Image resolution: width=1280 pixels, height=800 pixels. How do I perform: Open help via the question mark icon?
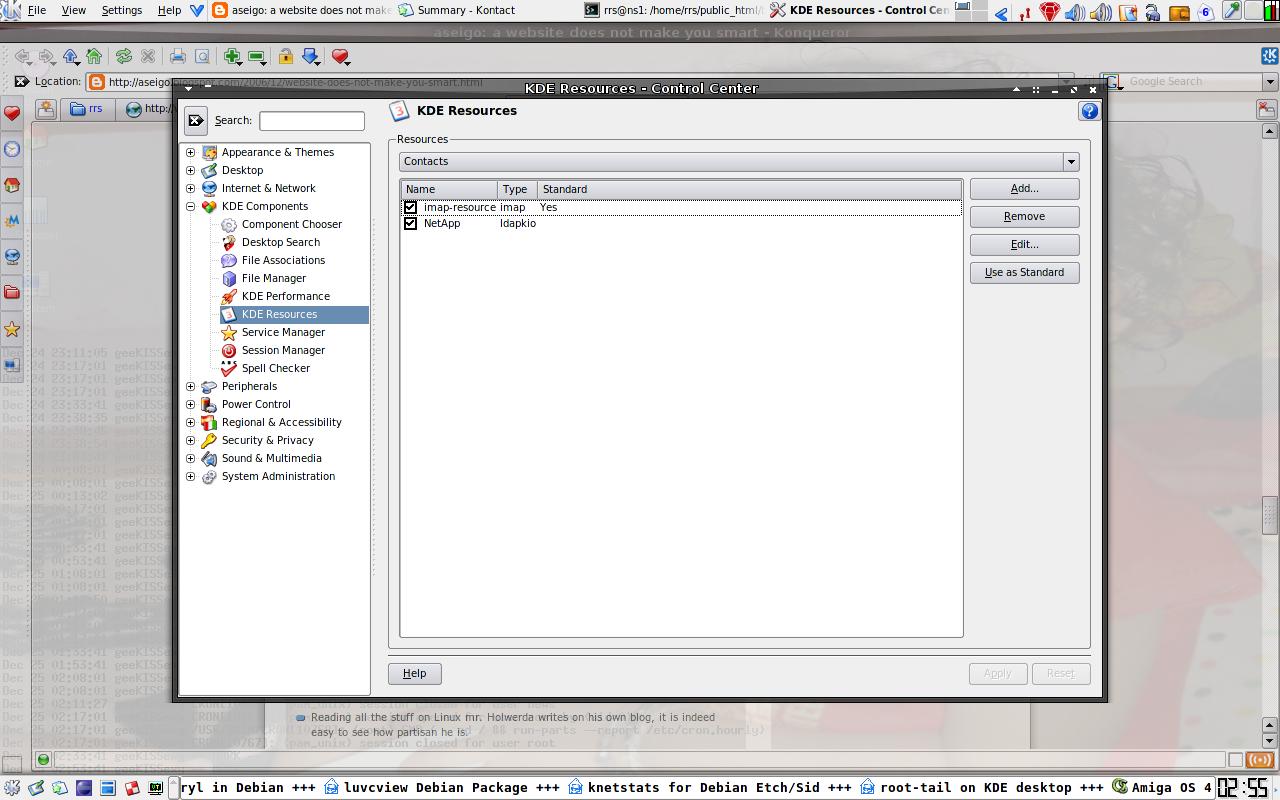click(x=1089, y=111)
